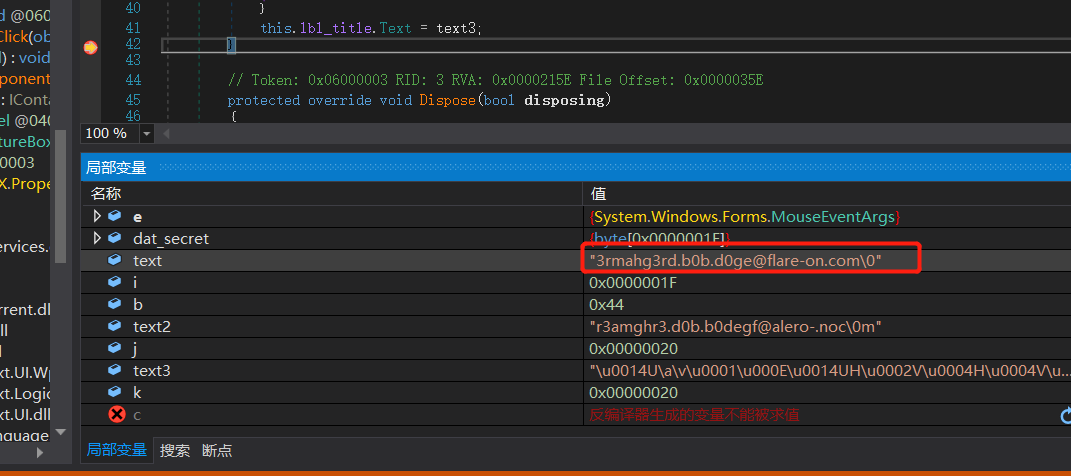Viewport: 1071px width, 476px height.
Task: Click the refresh icon in the c row
Action: 1065,414
